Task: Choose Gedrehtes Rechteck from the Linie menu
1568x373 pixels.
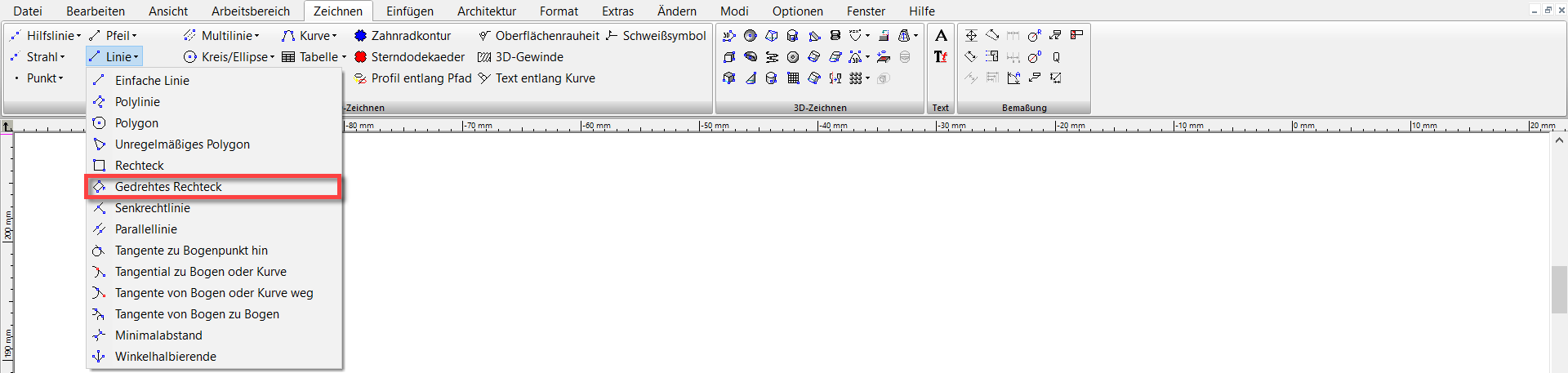Action: [214, 186]
